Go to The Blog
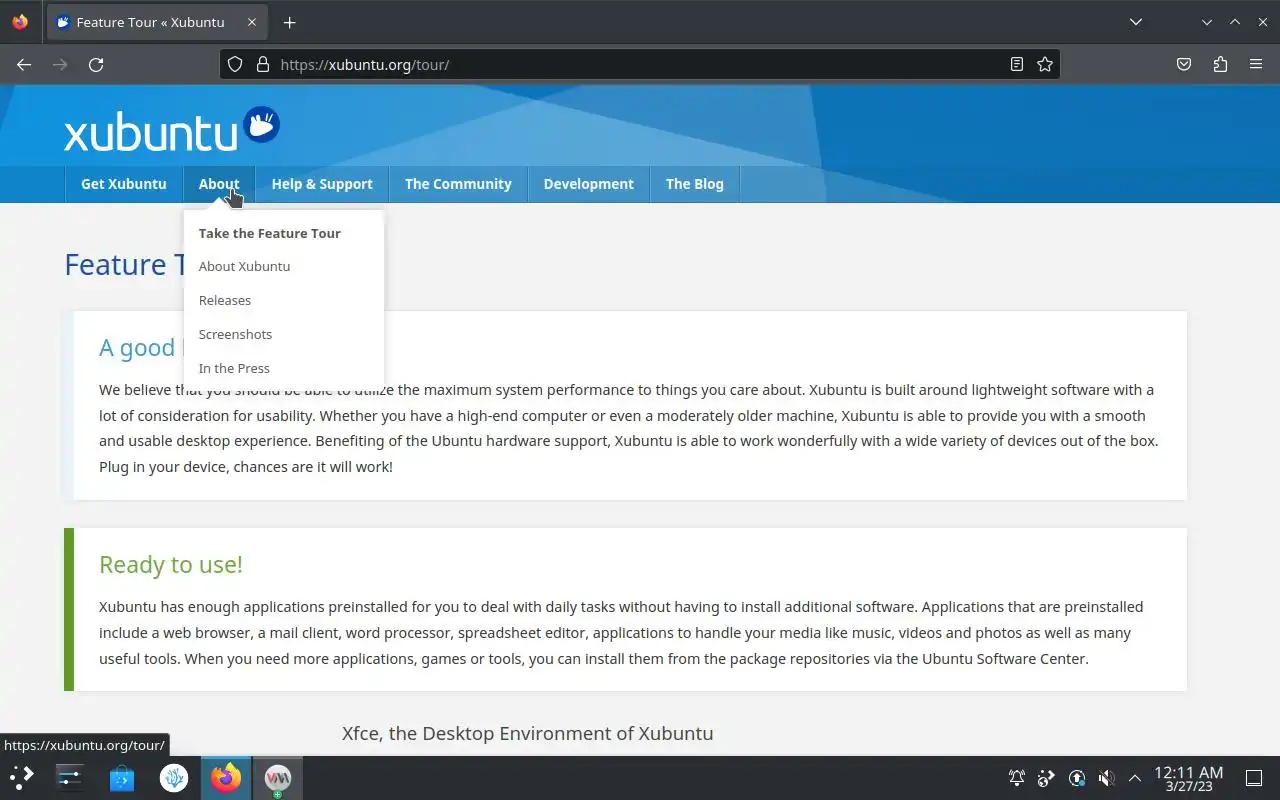The height and width of the screenshot is (800, 1280). click(x=695, y=184)
